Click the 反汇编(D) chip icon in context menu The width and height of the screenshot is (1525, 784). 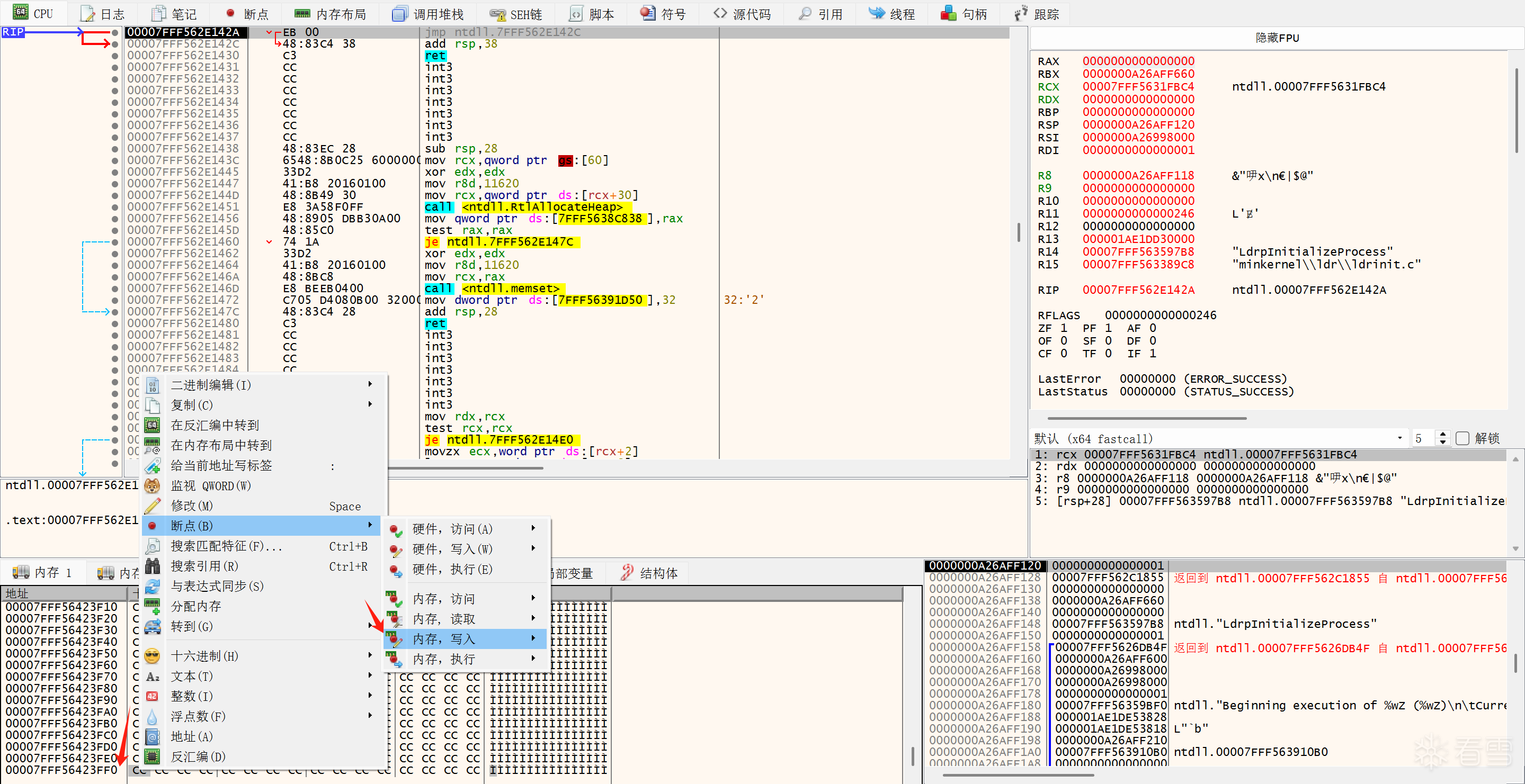click(152, 757)
